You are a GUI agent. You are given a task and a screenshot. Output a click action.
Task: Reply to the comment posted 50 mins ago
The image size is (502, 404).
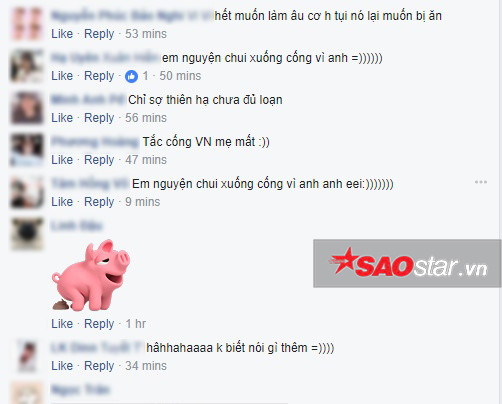[99, 76]
